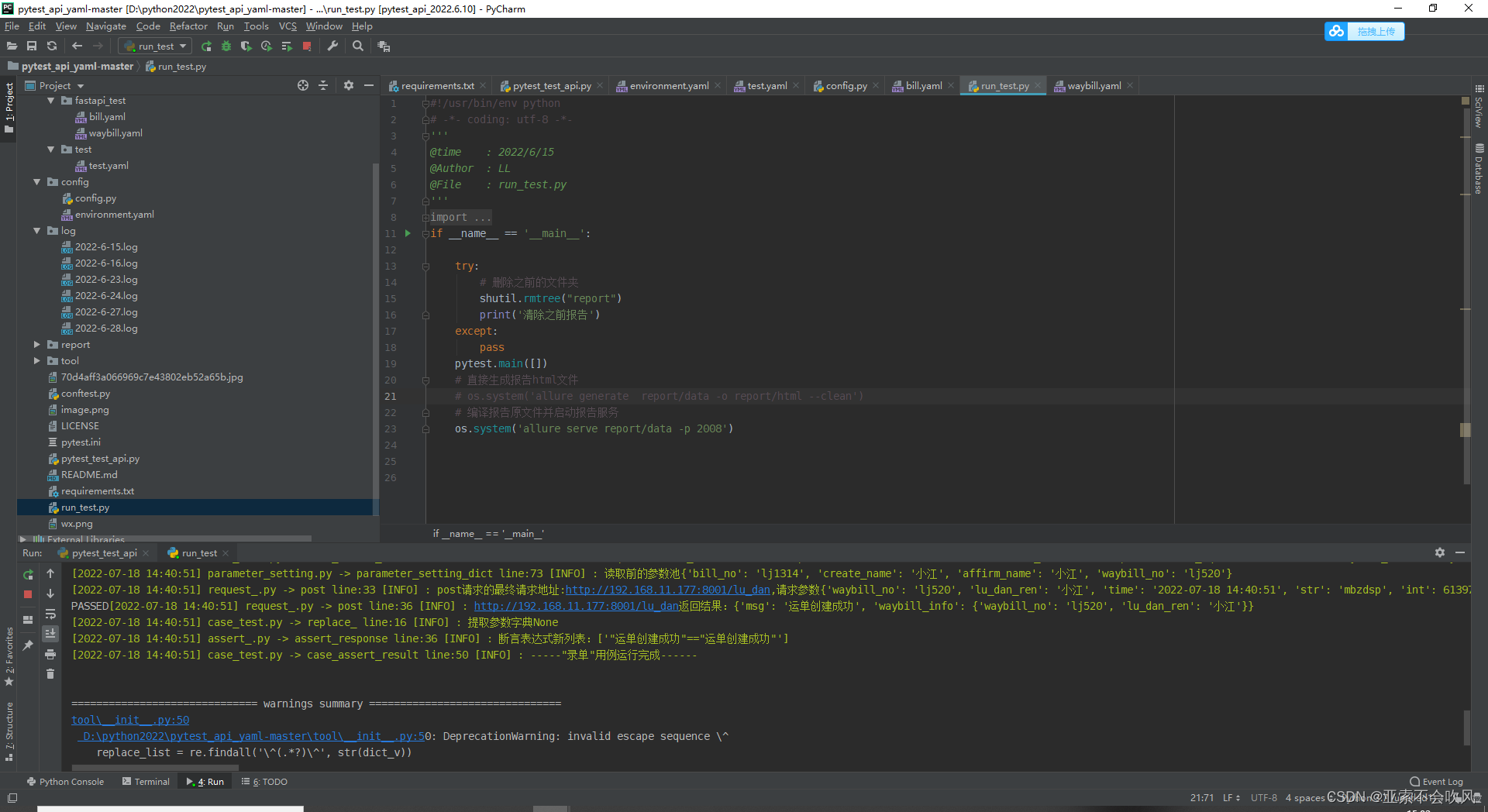The width and height of the screenshot is (1488, 812).
Task: Click the red Stop icon in main toolbar
Action: coord(307,46)
